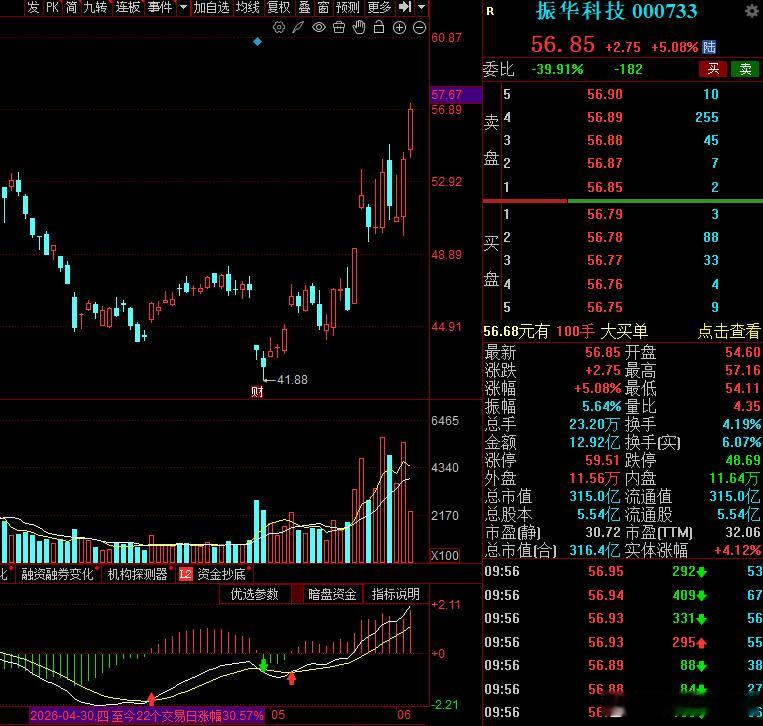Click the 暗盘资金 button
This screenshot has height=726, width=763.
pos(332,594)
